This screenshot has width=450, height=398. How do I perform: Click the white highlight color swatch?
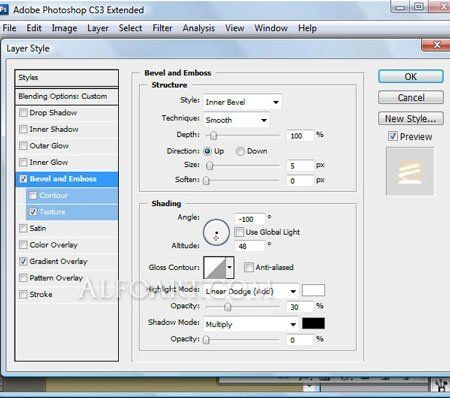[313, 290]
